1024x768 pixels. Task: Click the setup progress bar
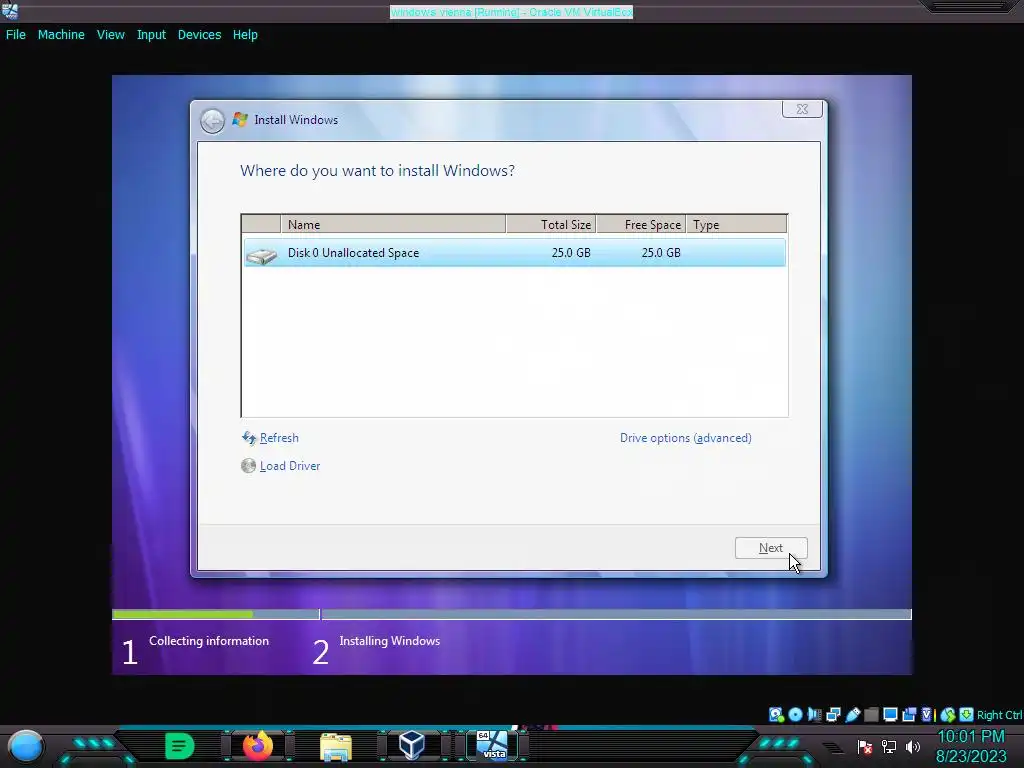(x=511, y=614)
